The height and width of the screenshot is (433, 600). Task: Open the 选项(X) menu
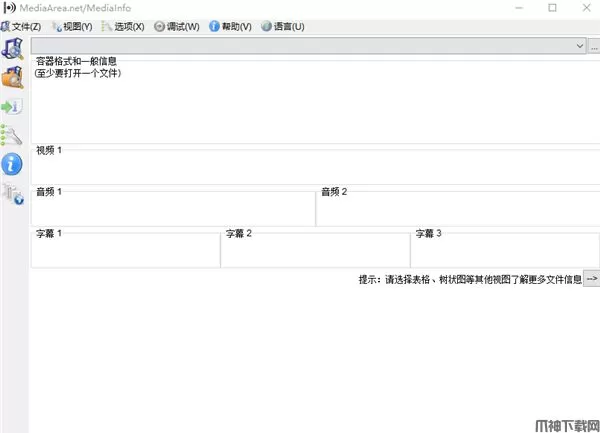pyautogui.click(x=123, y=26)
